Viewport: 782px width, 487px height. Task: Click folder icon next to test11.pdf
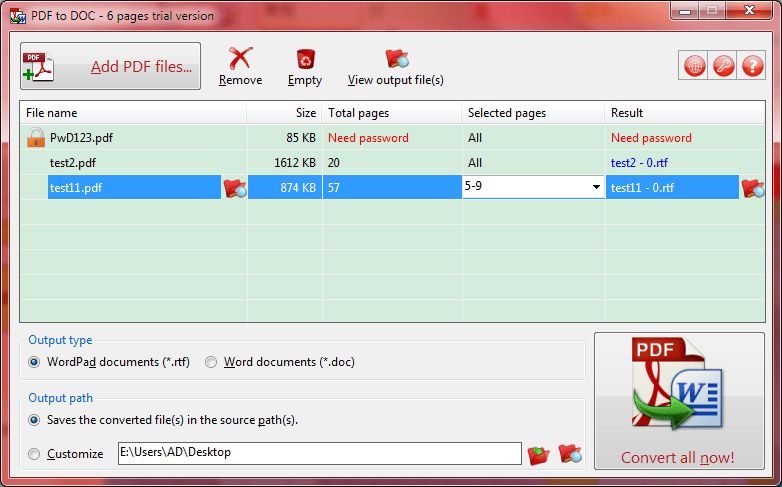coord(234,187)
